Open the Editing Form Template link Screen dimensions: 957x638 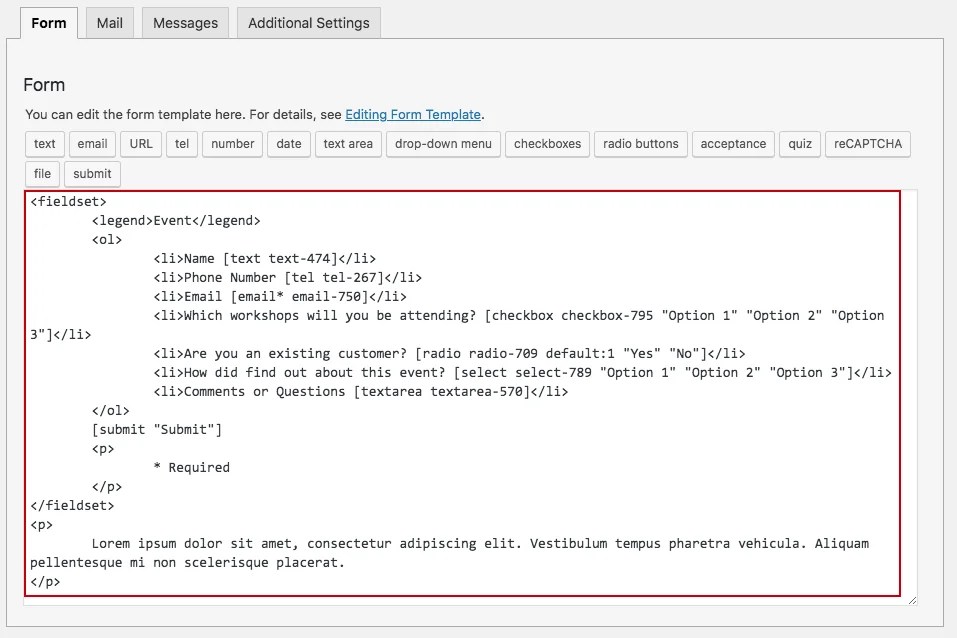pyautogui.click(x=413, y=115)
